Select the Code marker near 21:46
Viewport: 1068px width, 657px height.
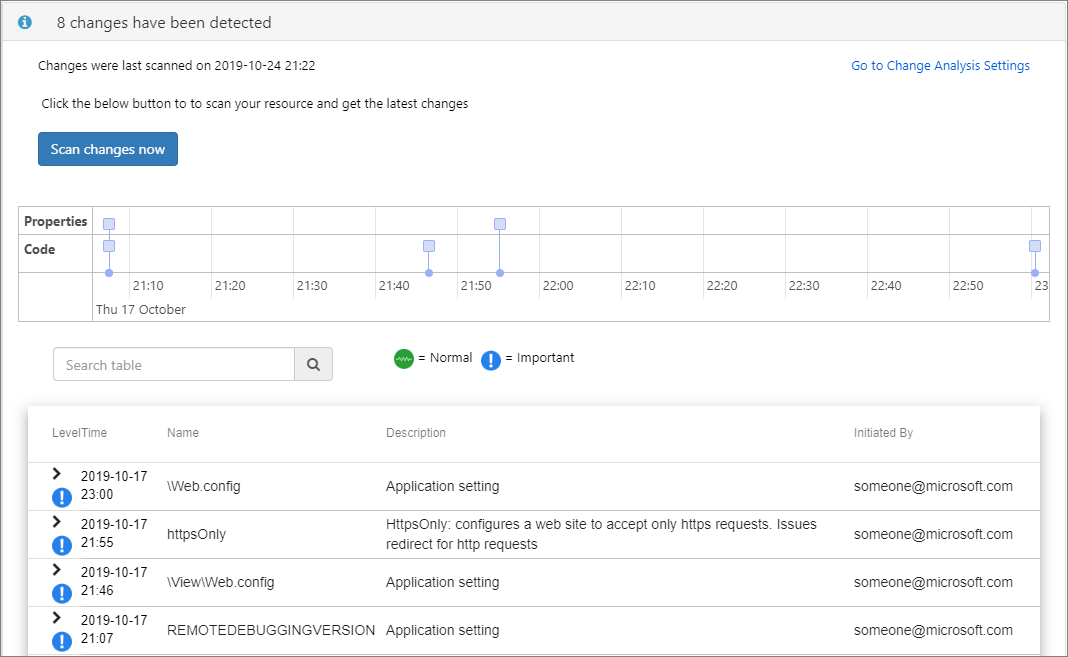429,246
